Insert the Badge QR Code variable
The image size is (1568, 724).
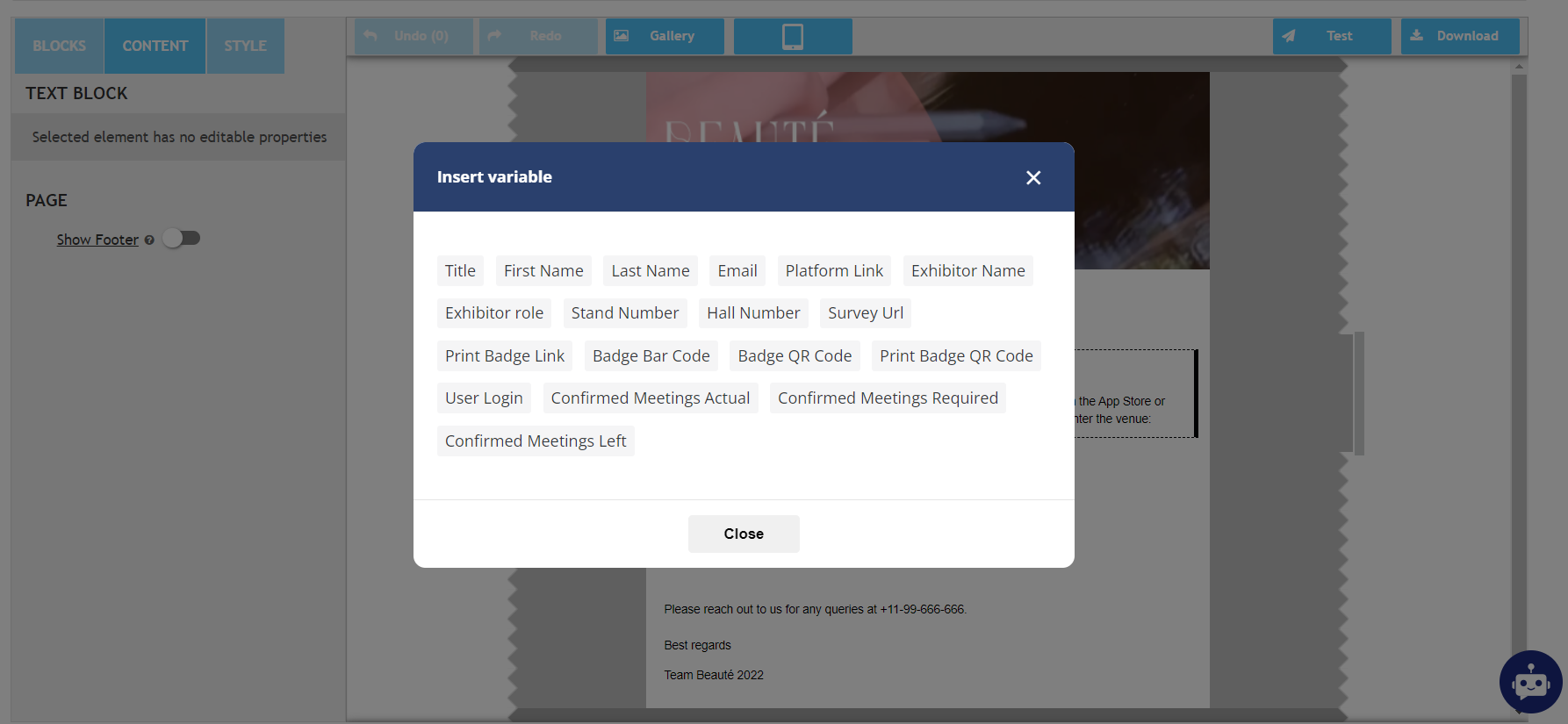[x=795, y=356]
